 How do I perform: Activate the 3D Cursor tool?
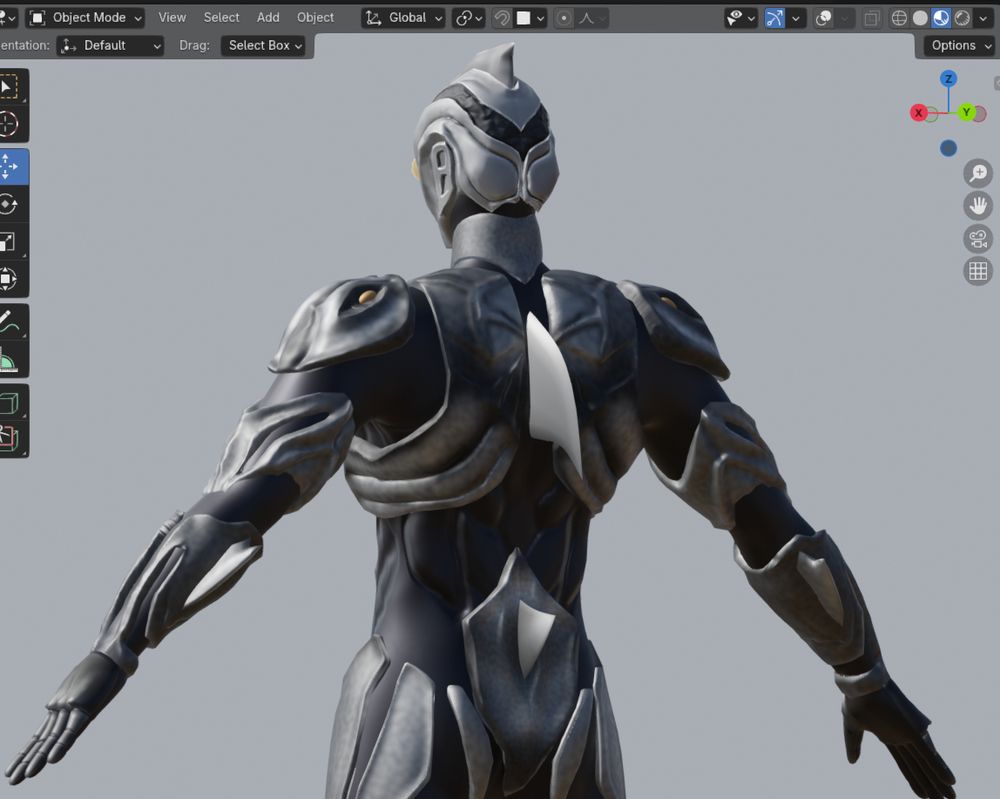tap(9, 124)
